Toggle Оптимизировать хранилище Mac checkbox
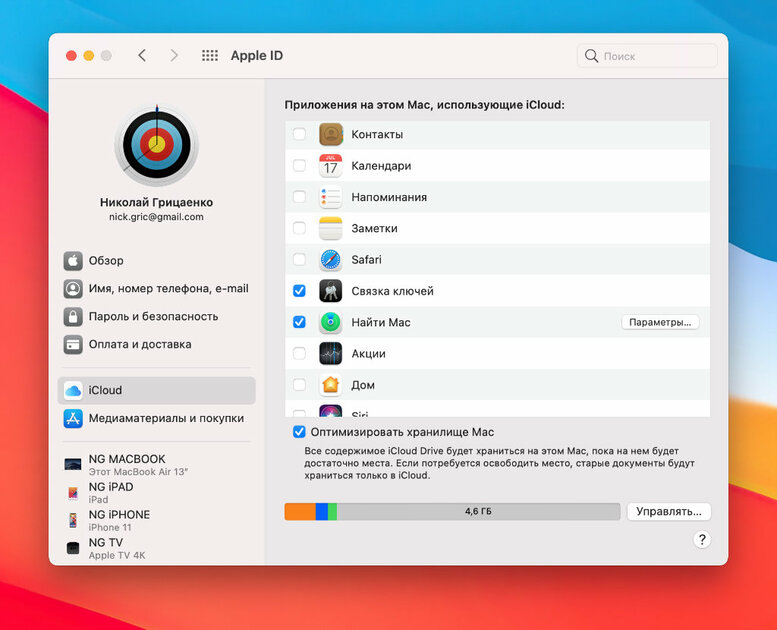This screenshot has width=777, height=630. [299, 432]
